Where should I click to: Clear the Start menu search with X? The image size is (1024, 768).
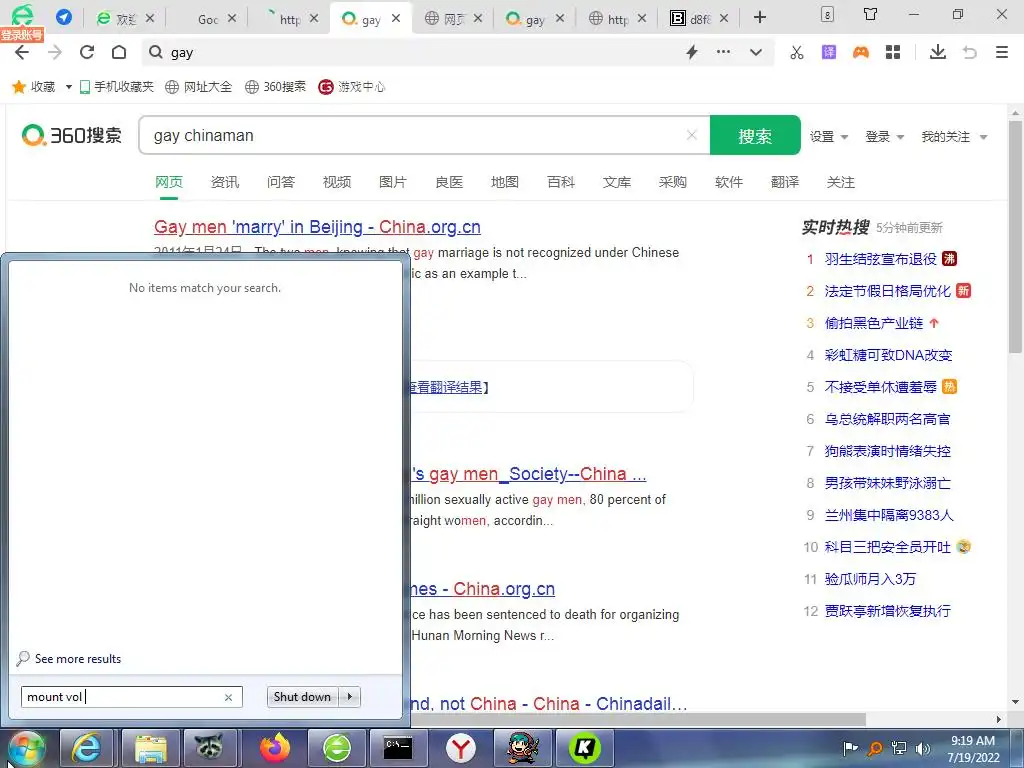point(229,697)
